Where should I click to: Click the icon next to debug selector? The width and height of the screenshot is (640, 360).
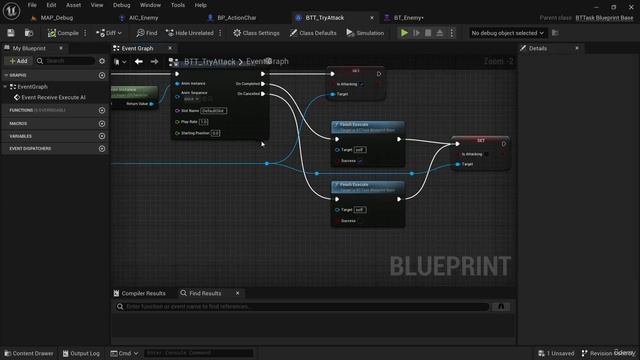[555, 33]
